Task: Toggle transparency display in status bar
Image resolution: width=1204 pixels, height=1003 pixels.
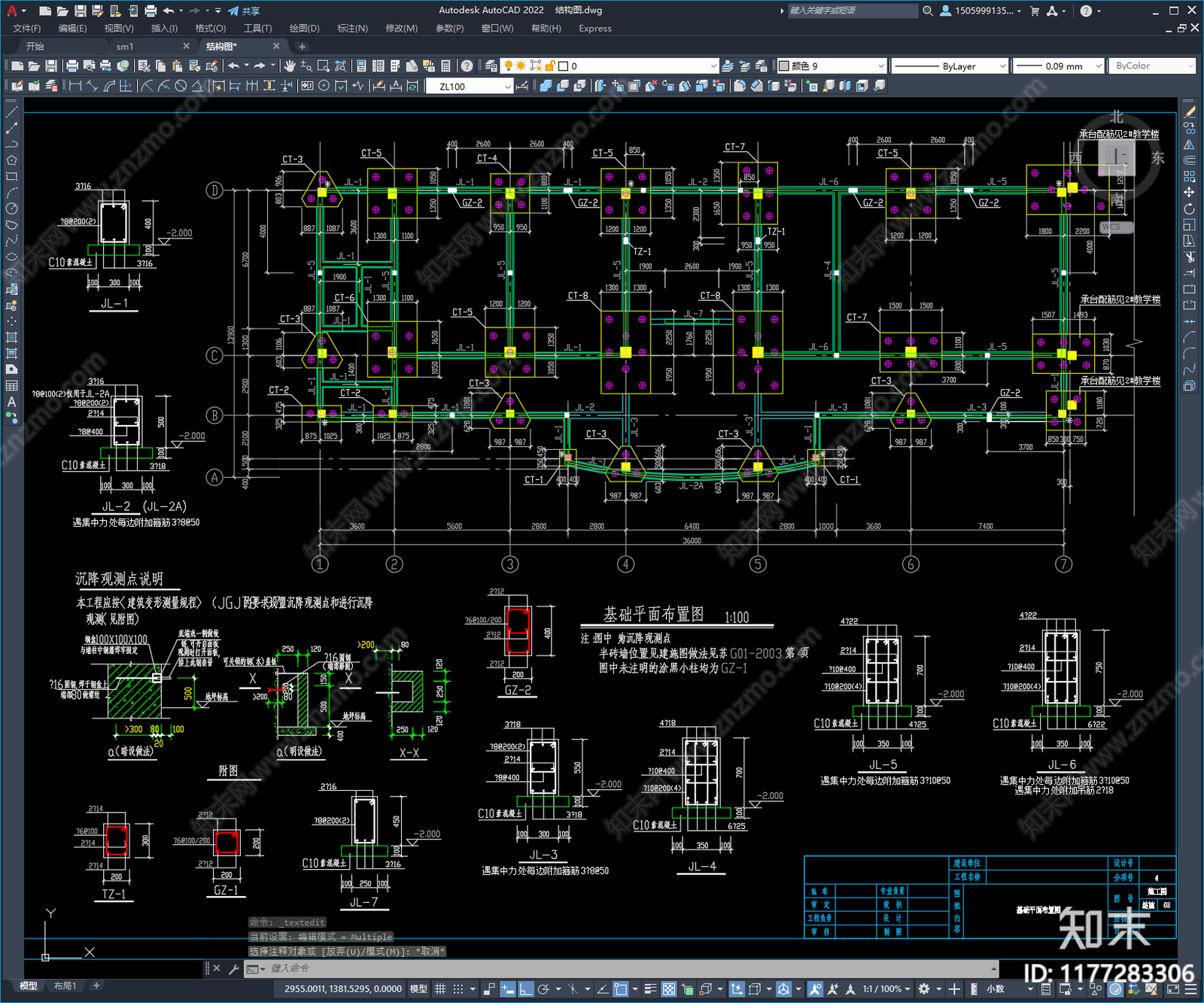Action: coord(668,989)
